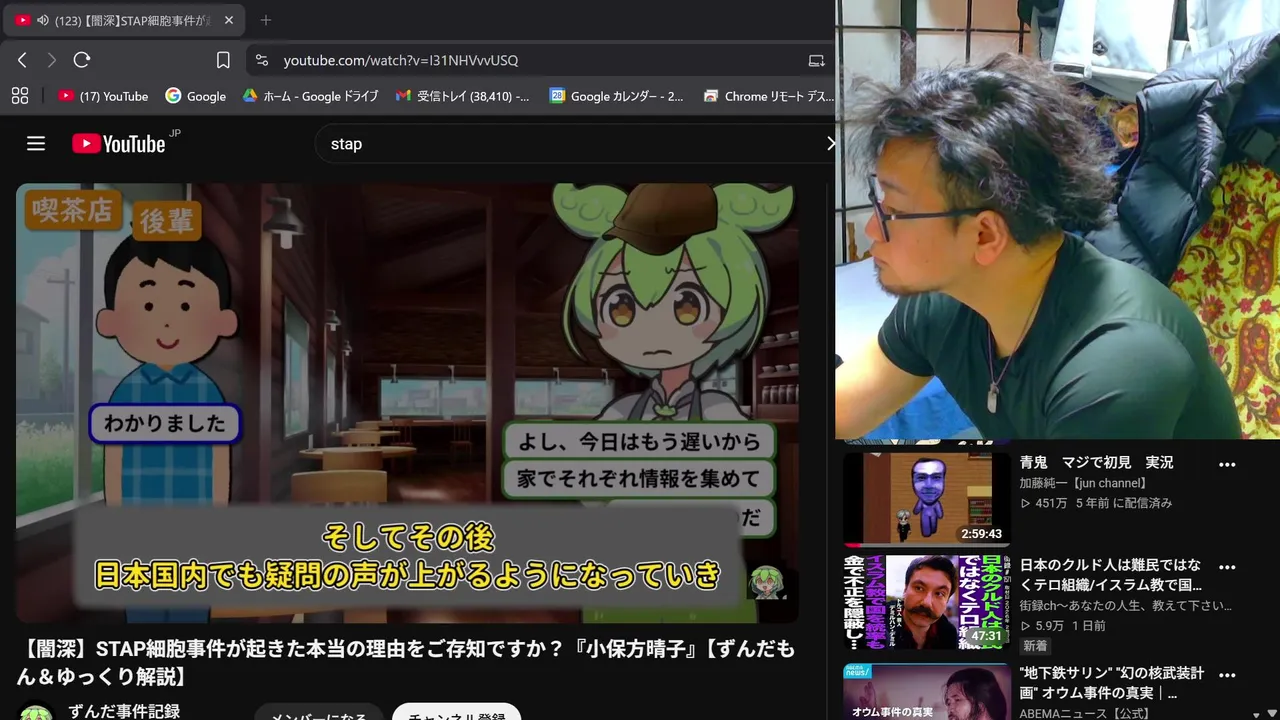Open ずんだ事件記録 channel avatar
The width and height of the screenshot is (1280, 720).
[36, 713]
